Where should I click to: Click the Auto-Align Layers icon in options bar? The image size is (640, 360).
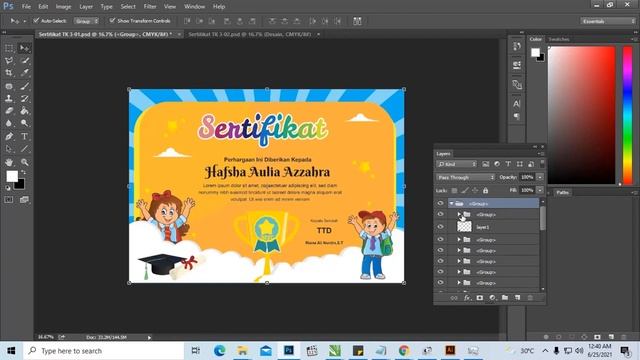click(357, 21)
